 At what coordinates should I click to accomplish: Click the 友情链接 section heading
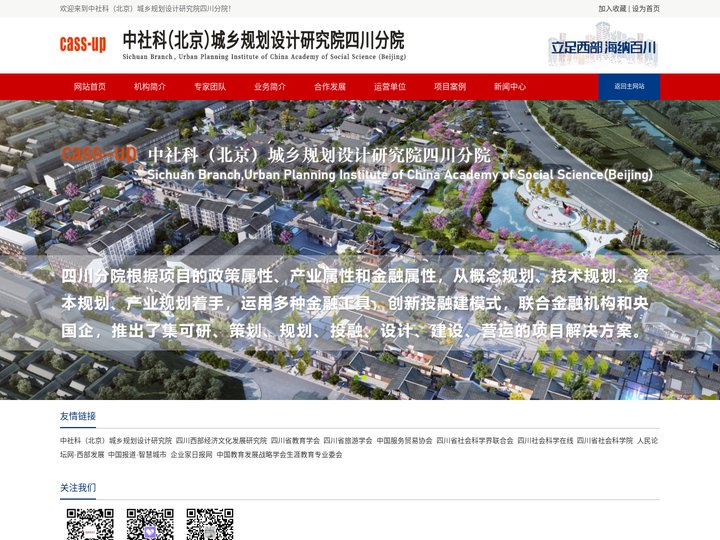[x=78, y=416]
